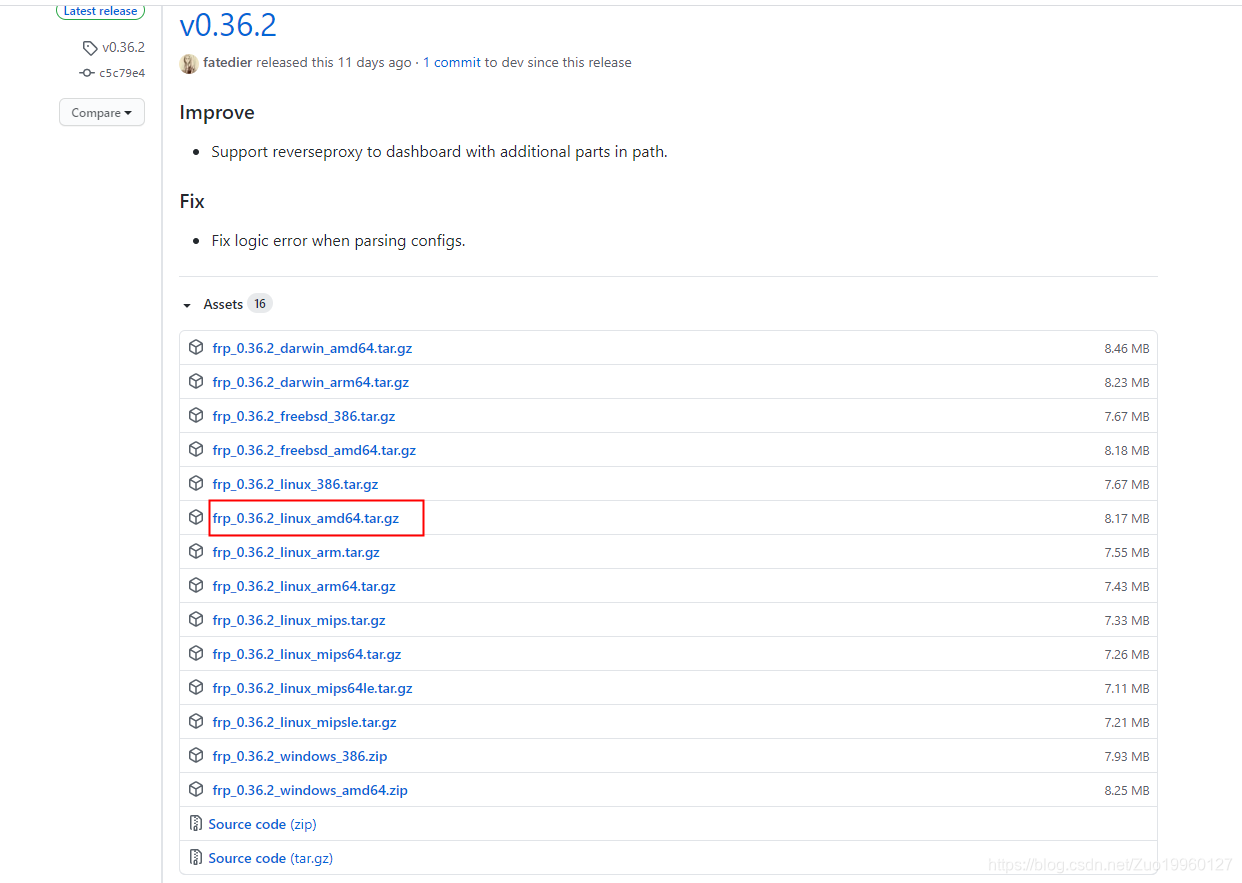Open the Compare dropdown
Screen dimensions: 1242x883
click(102, 113)
